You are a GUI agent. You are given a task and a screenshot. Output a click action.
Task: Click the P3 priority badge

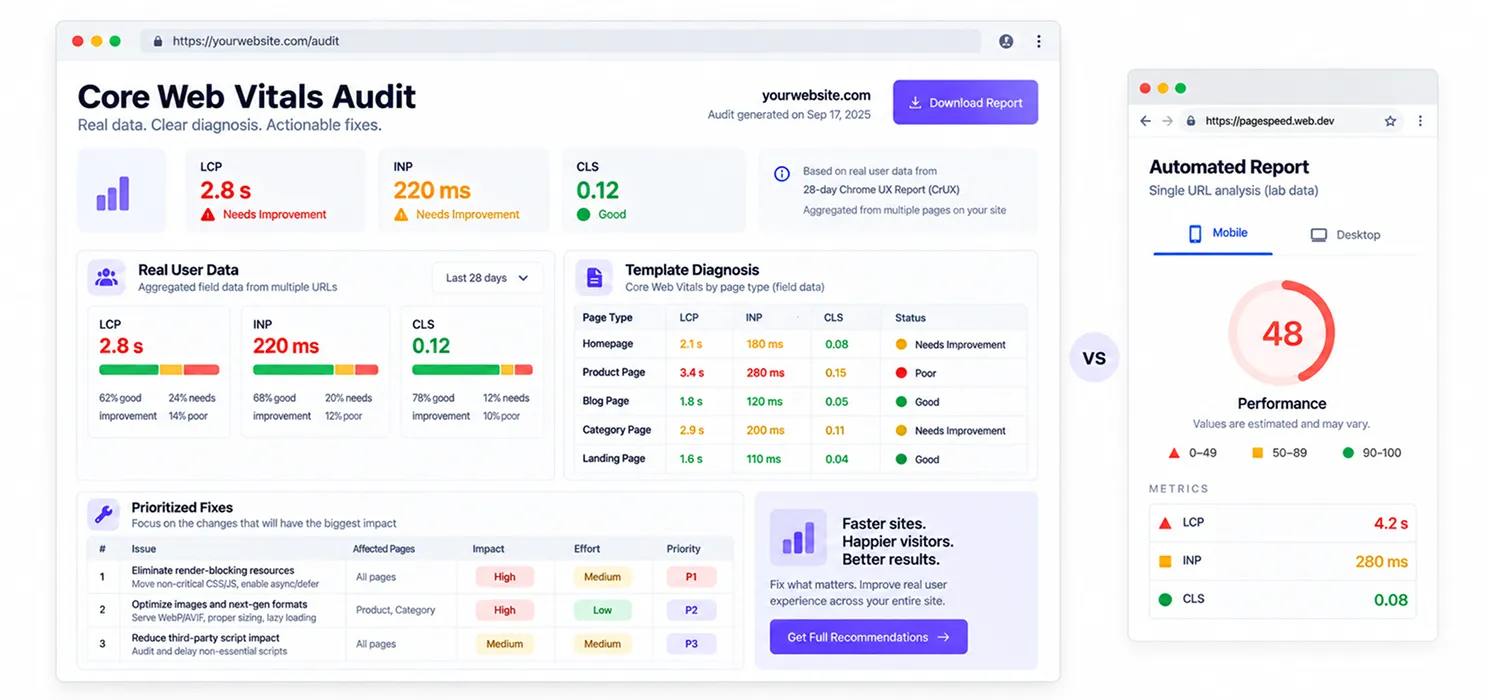(691, 644)
